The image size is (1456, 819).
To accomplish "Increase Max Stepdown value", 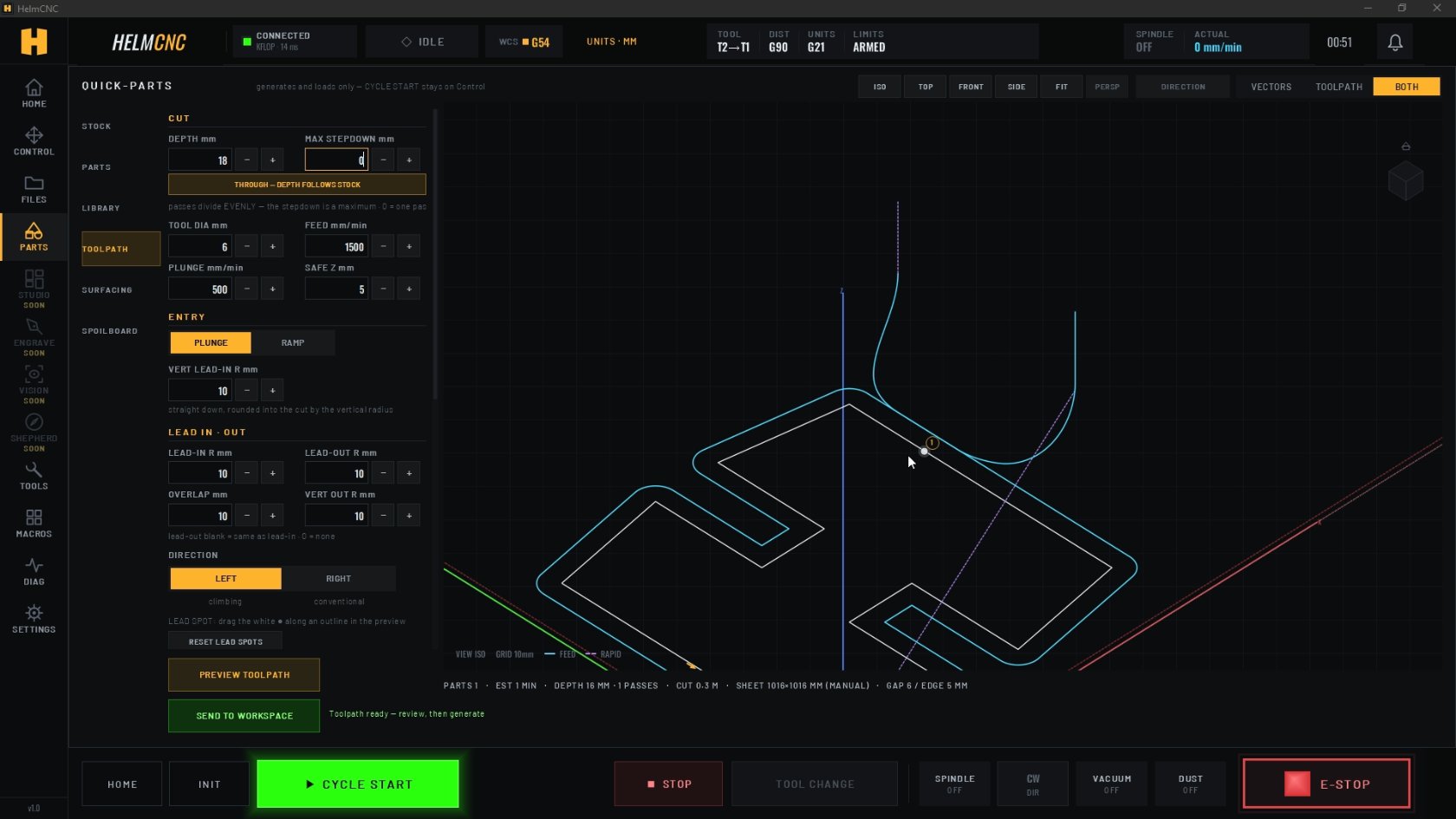I will pyautogui.click(x=409, y=159).
